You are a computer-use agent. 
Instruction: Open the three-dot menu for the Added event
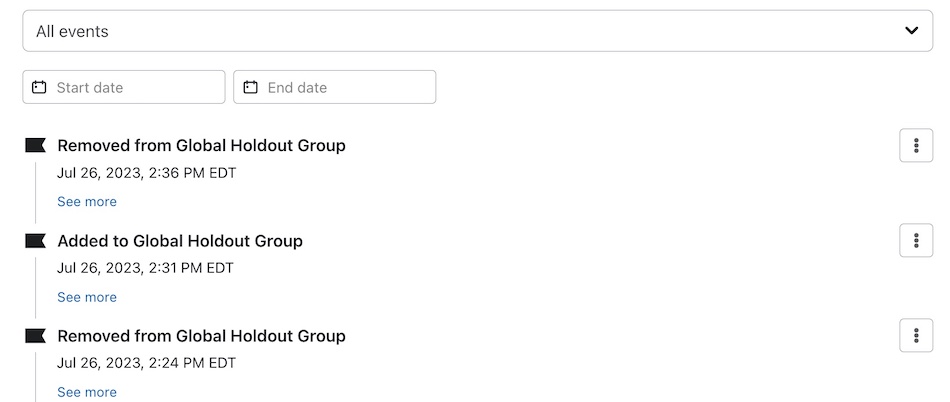coord(916,240)
